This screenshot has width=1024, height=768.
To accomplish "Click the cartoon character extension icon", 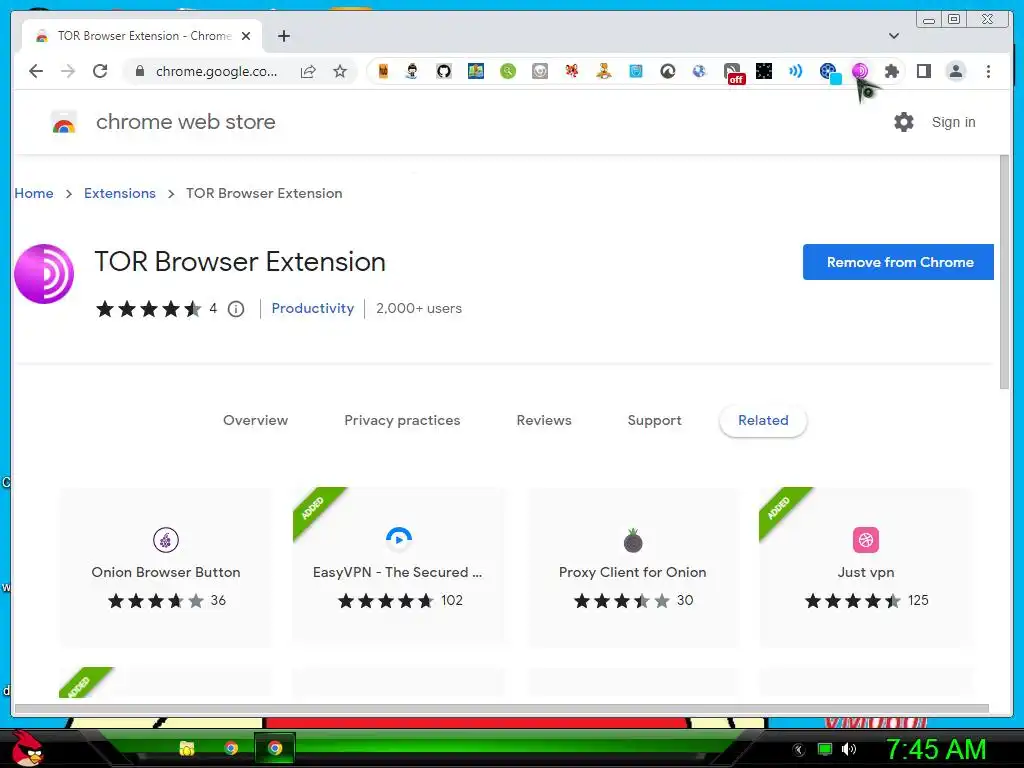I will click(412, 71).
